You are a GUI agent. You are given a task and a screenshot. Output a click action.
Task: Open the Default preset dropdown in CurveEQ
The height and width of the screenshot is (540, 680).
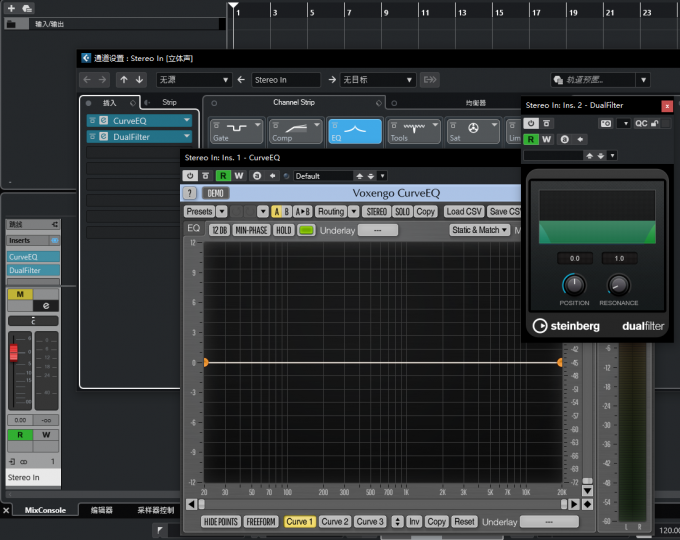pos(382,176)
